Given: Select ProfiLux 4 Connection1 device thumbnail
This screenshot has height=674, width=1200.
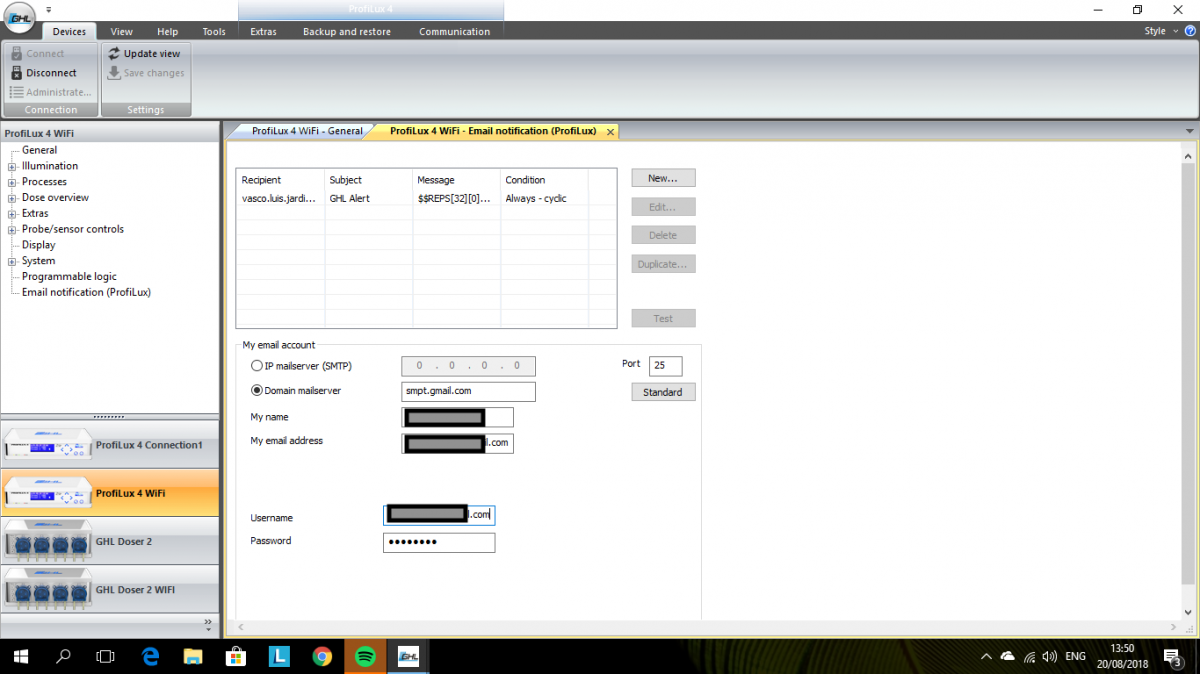Looking at the screenshot, I should (x=47, y=446).
